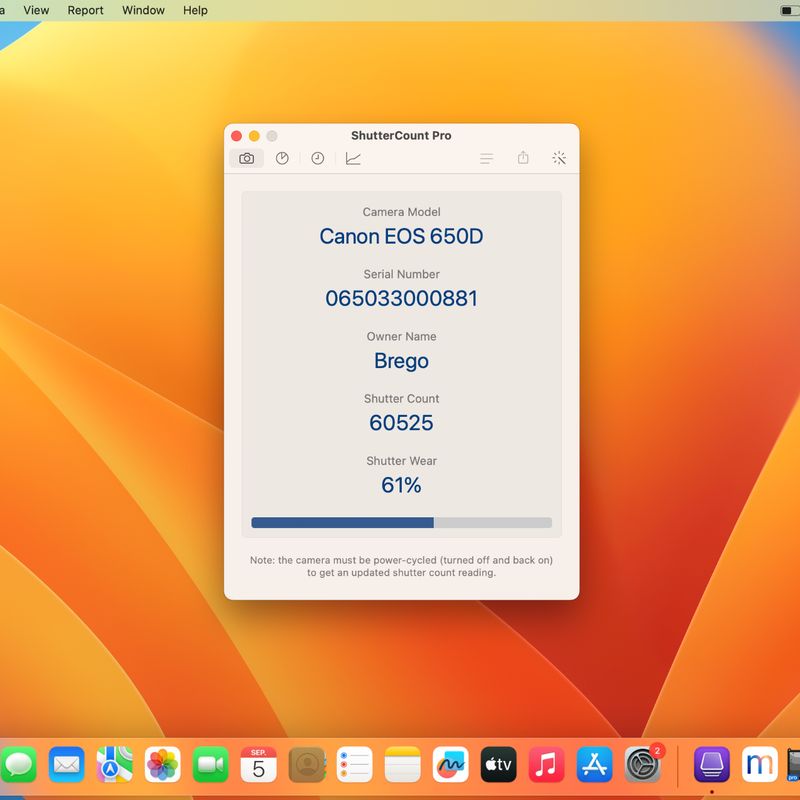Open the Window menu

pos(143,10)
